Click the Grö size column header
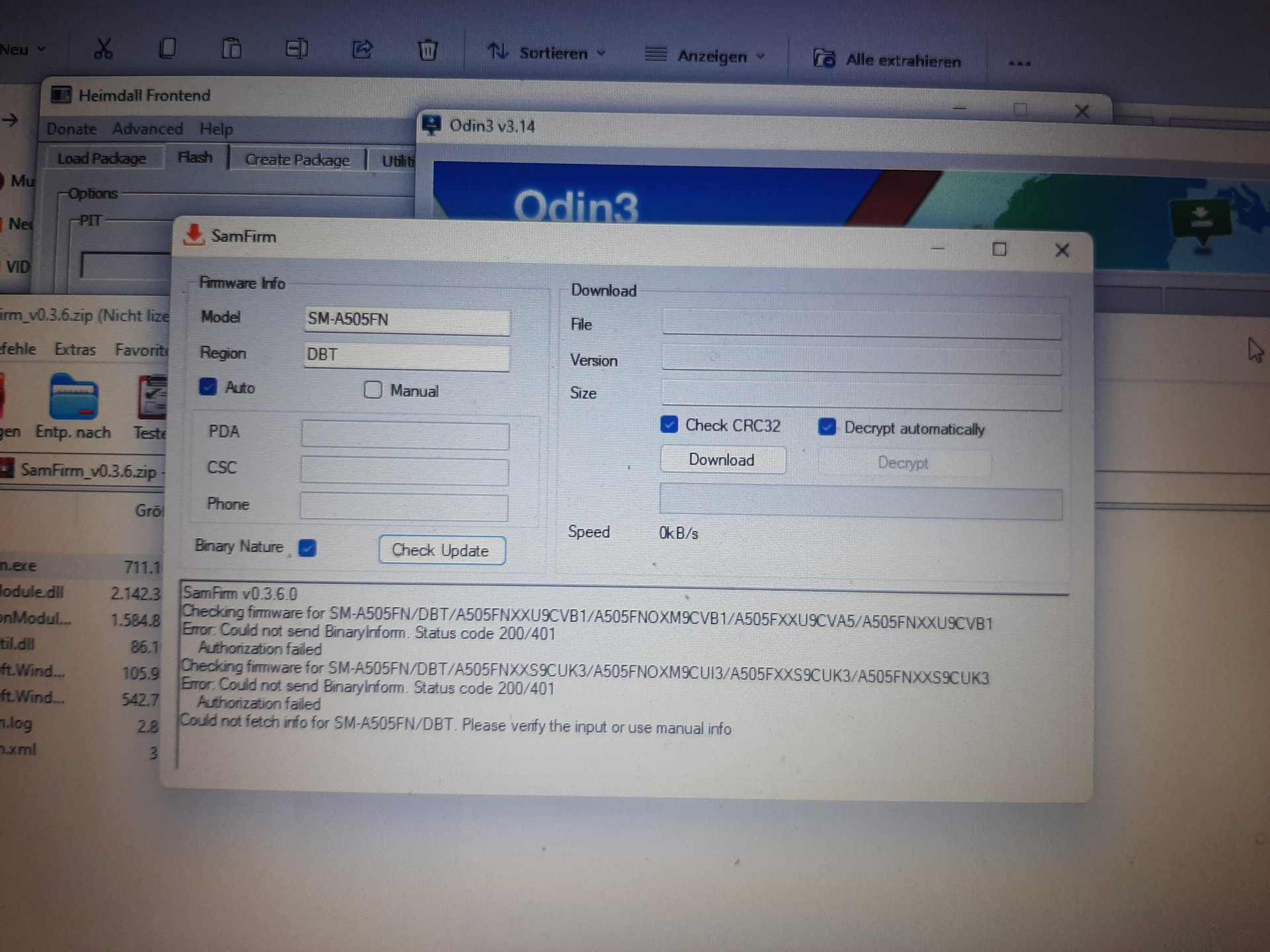1270x952 pixels. tap(148, 510)
